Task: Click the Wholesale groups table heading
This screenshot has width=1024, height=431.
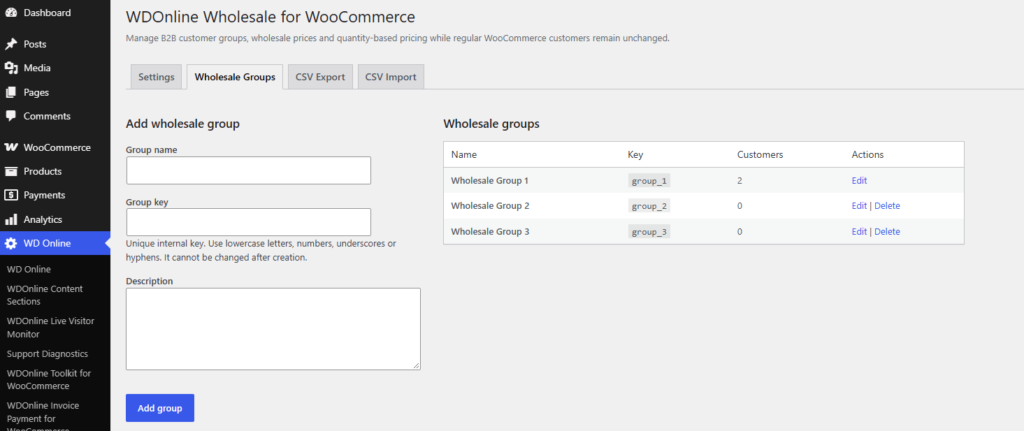Action: [x=491, y=124]
